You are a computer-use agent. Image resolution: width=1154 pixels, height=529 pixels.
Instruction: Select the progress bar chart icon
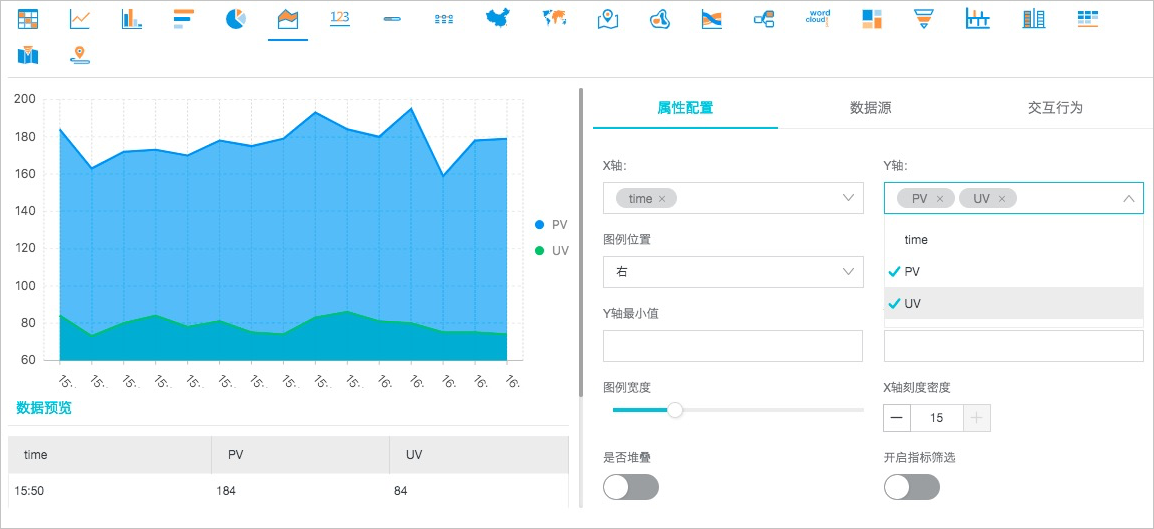click(392, 18)
